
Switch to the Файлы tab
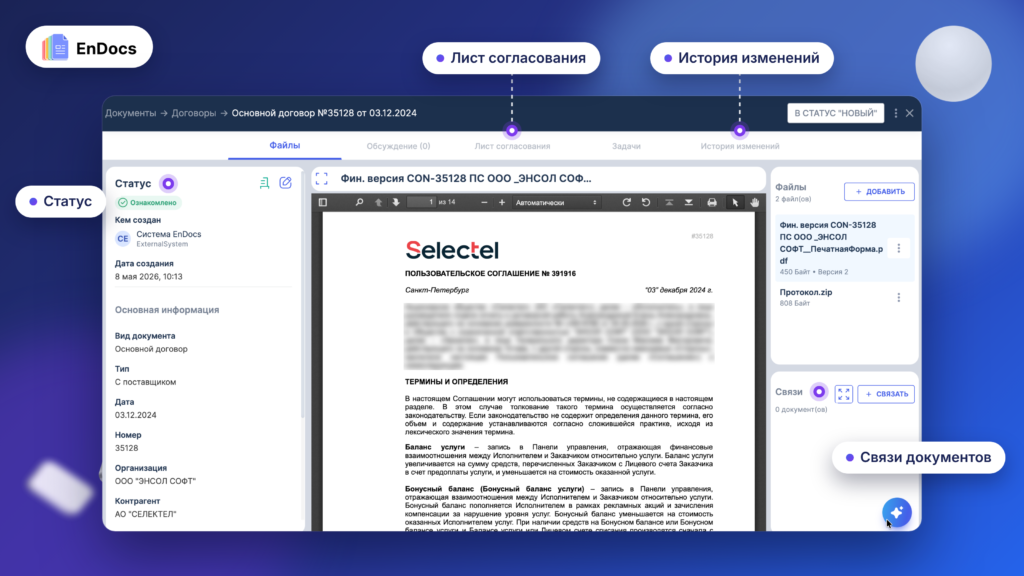(x=285, y=145)
